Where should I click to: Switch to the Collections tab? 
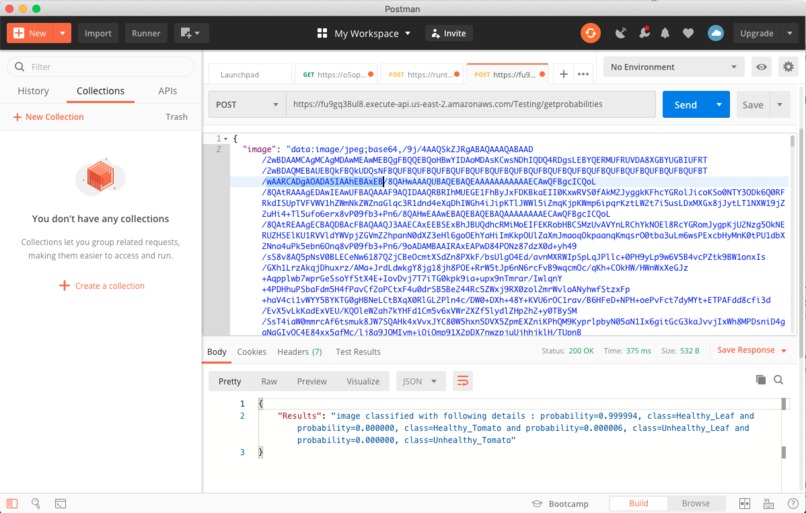pyautogui.click(x=100, y=91)
